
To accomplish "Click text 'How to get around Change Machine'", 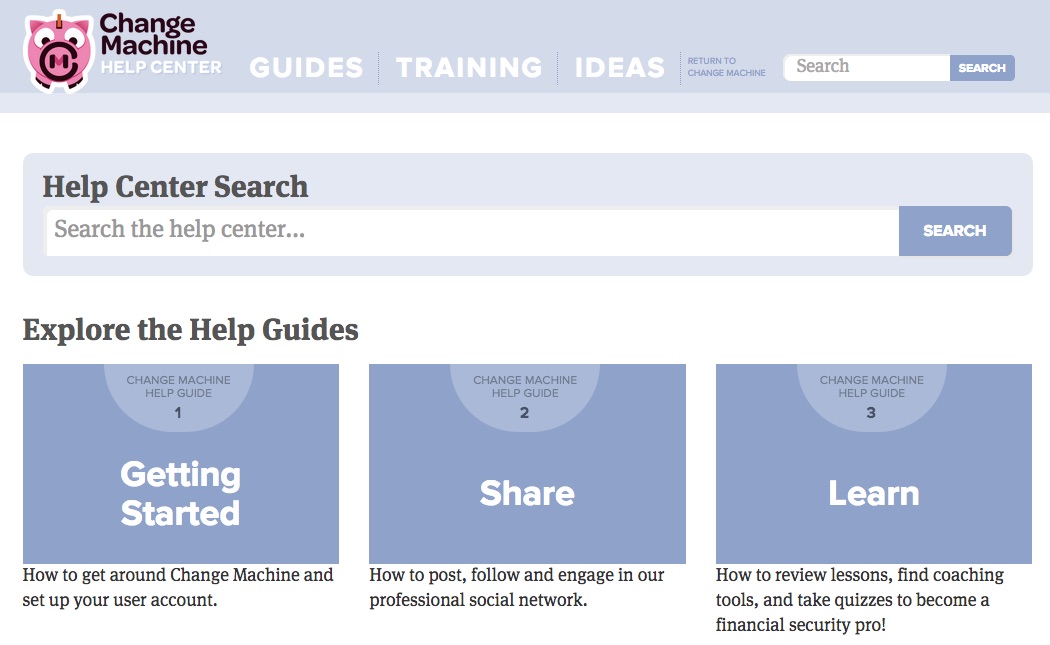I will click(161, 575).
